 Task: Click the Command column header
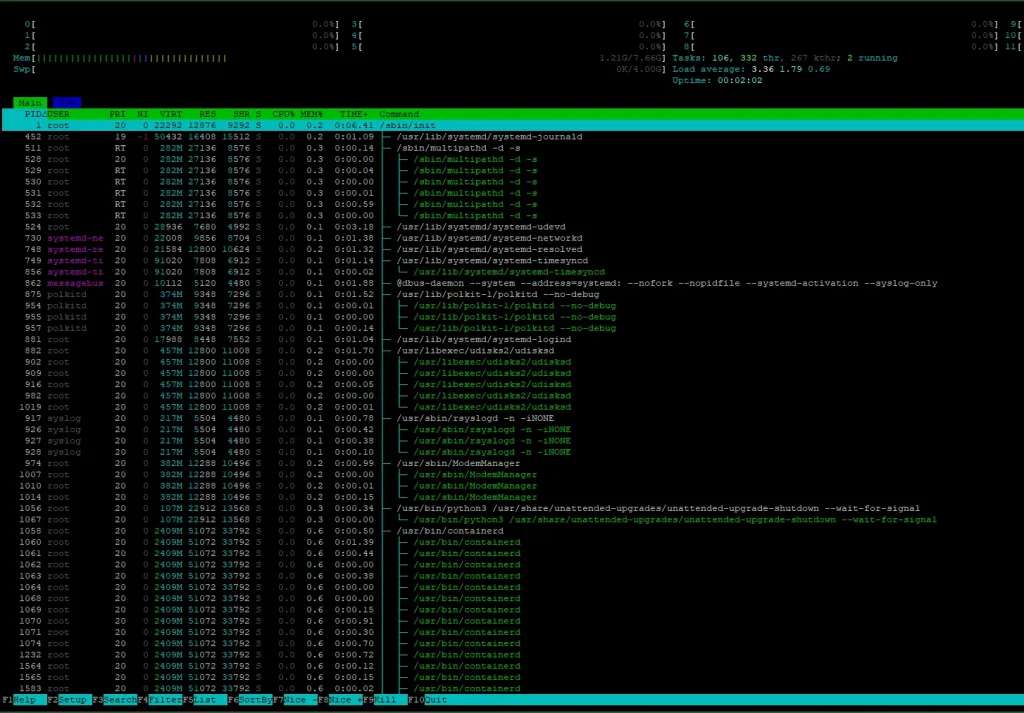click(x=399, y=114)
